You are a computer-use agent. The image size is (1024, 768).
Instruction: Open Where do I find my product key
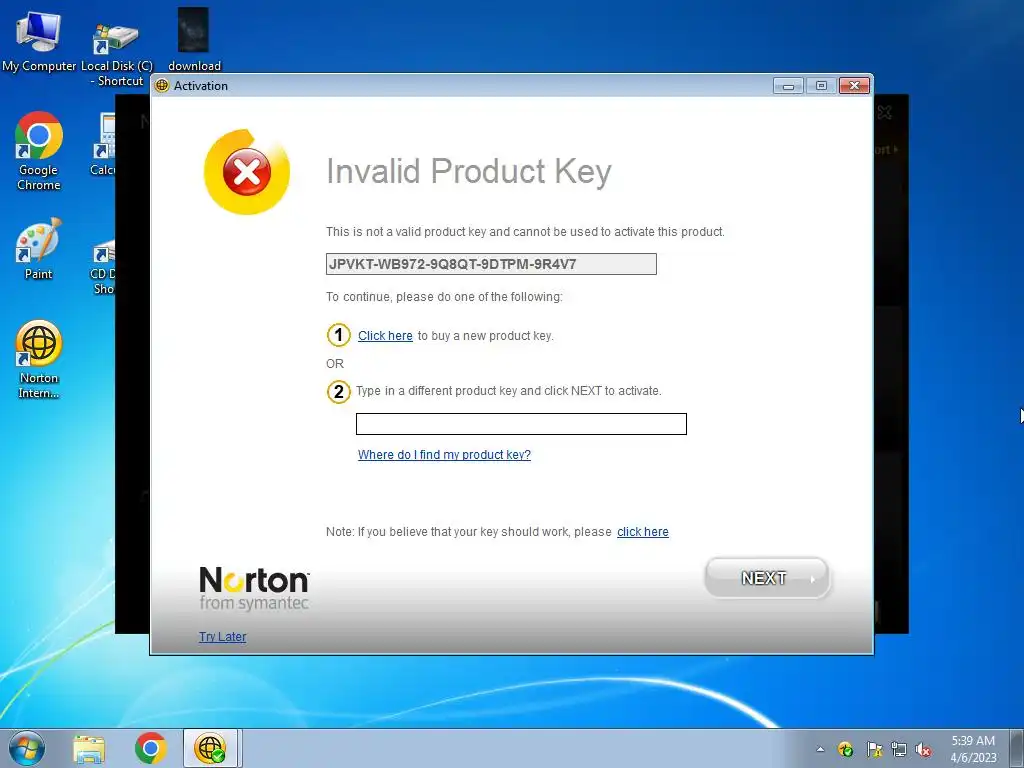click(444, 455)
